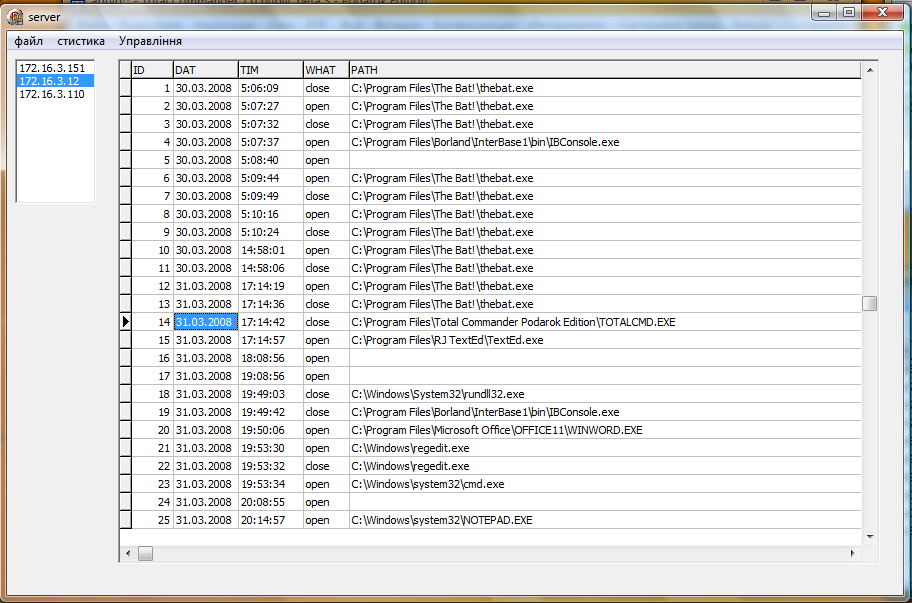The width and height of the screenshot is (912, 603).
Task: Click the empty path cell in row 5
Action: pos(605,160)
